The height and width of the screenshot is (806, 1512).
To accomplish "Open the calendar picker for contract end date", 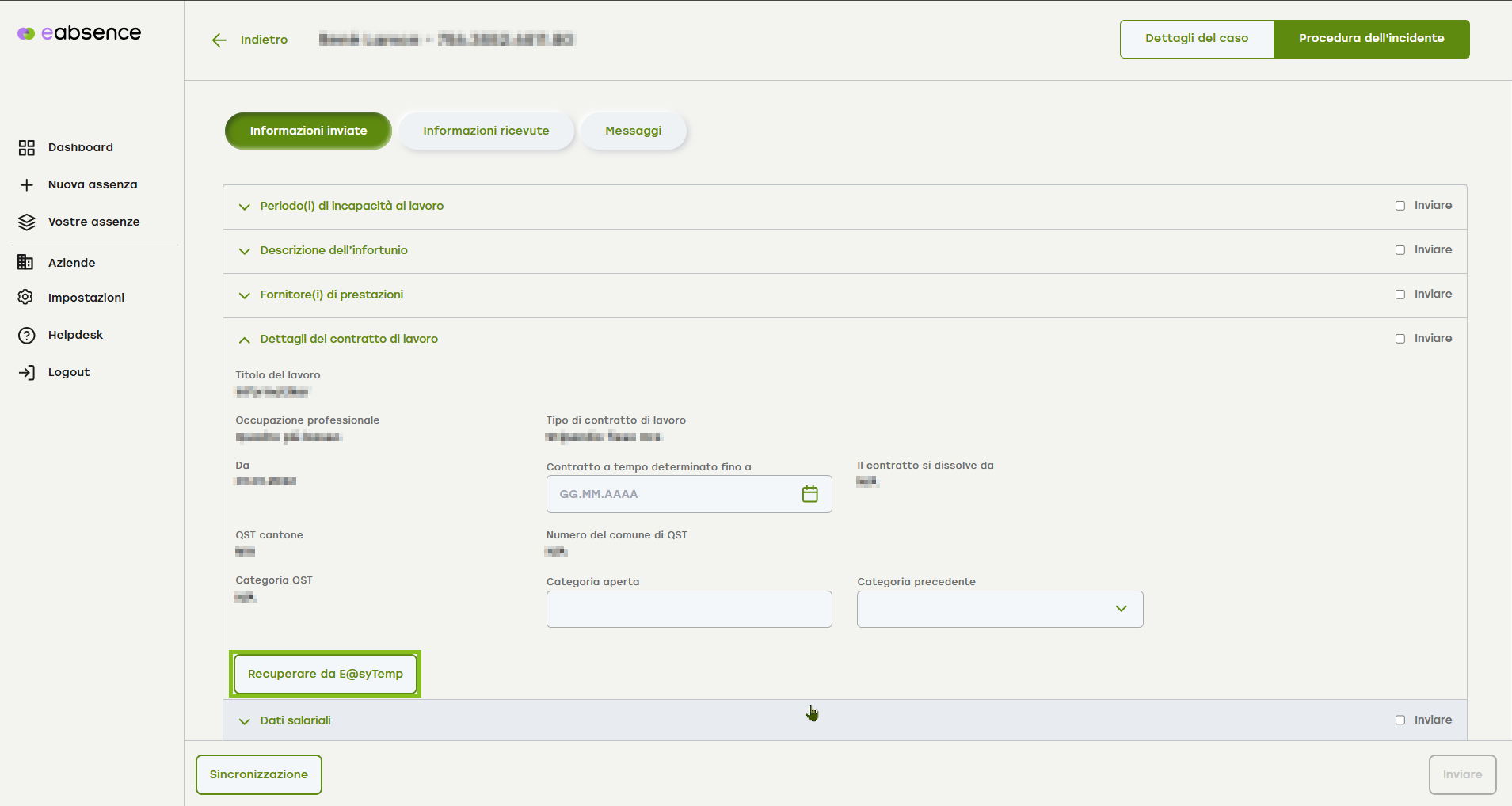I will pyautogui.click(x=809, y=494).
